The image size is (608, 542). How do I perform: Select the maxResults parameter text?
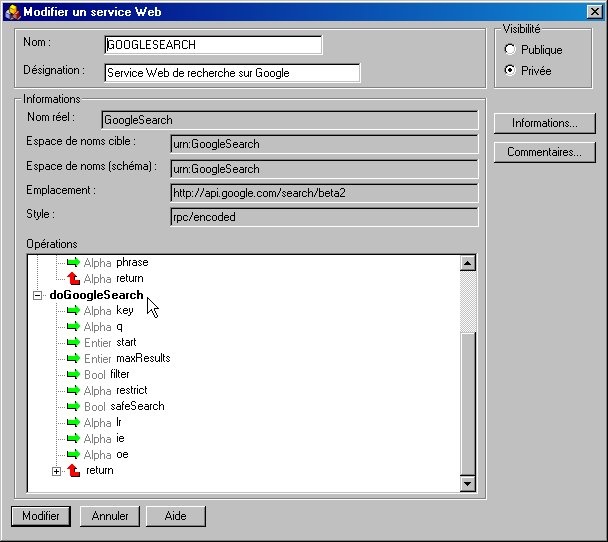(x=143, y=358)
